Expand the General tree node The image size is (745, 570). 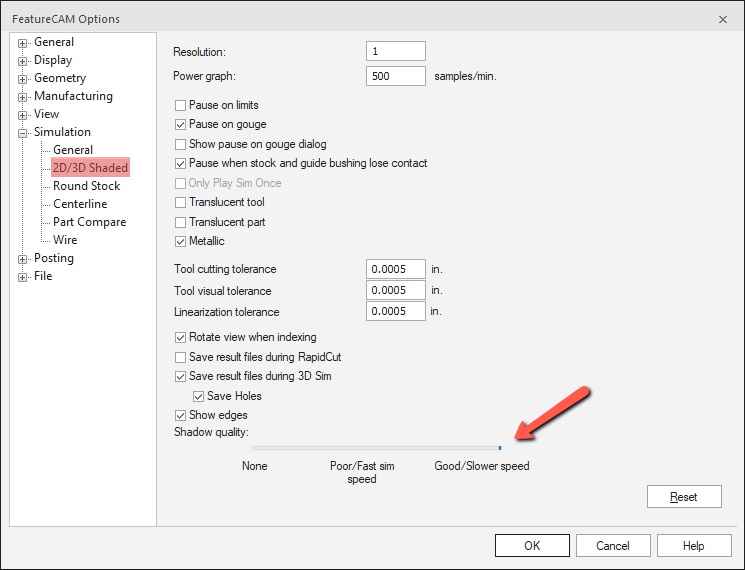[x=22, y=43]
